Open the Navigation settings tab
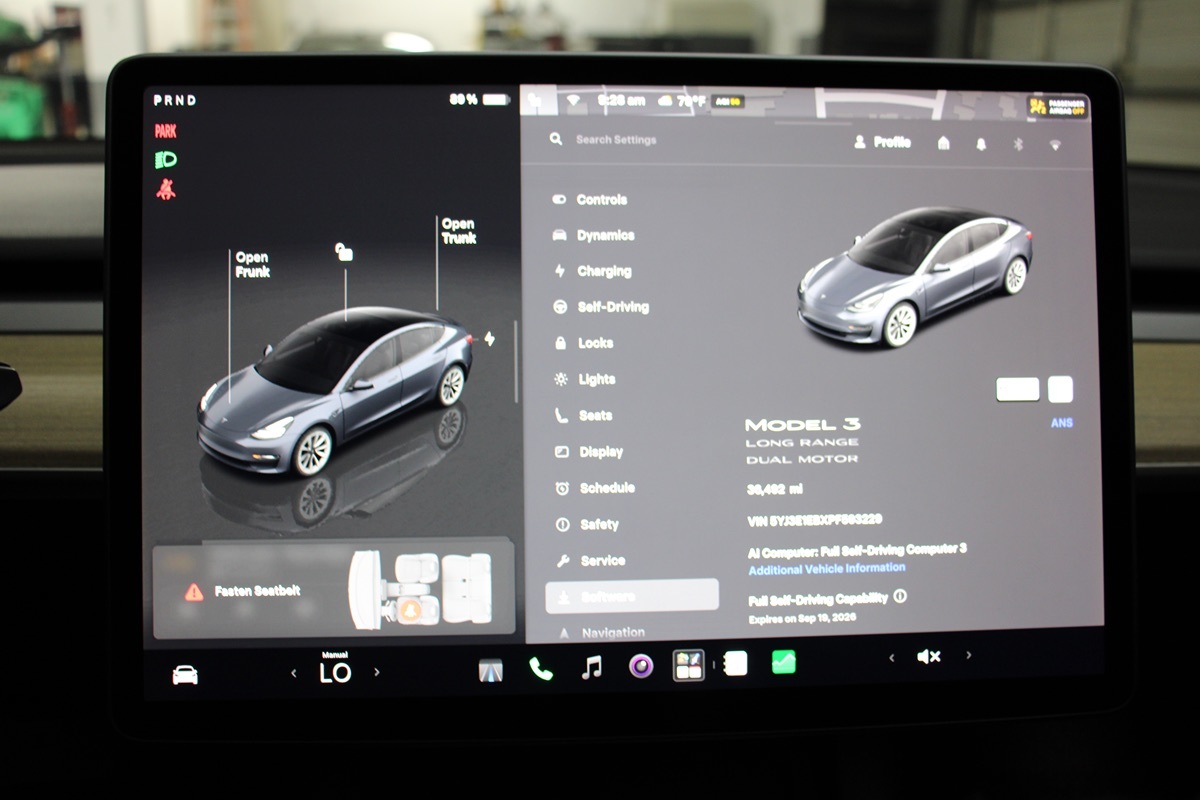The width and height of the screenshot is (1200, 800). coord(601,632)
